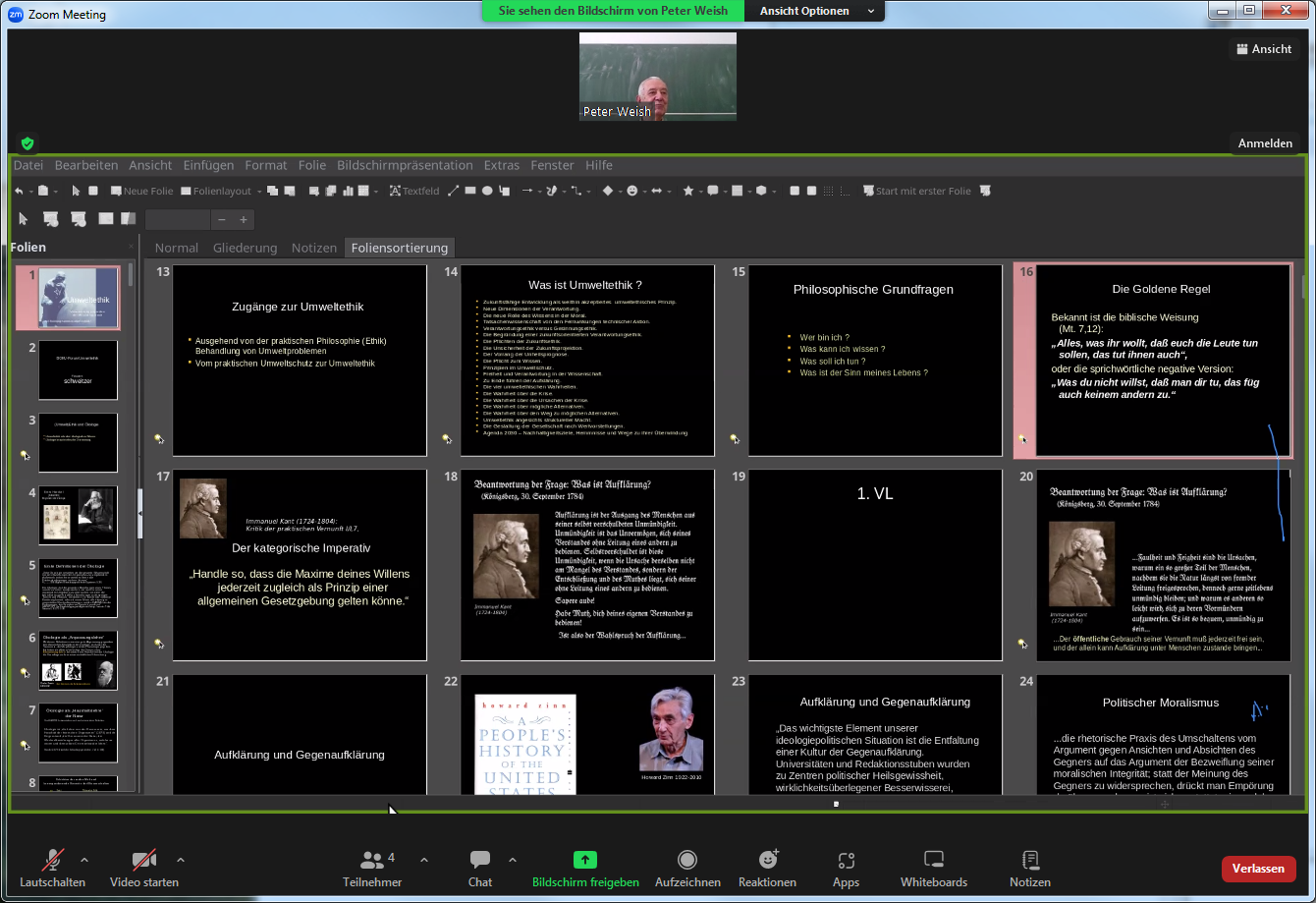Click the Teilnehmer participants icon
The image size is (1316, 903).
coord(372,861)
